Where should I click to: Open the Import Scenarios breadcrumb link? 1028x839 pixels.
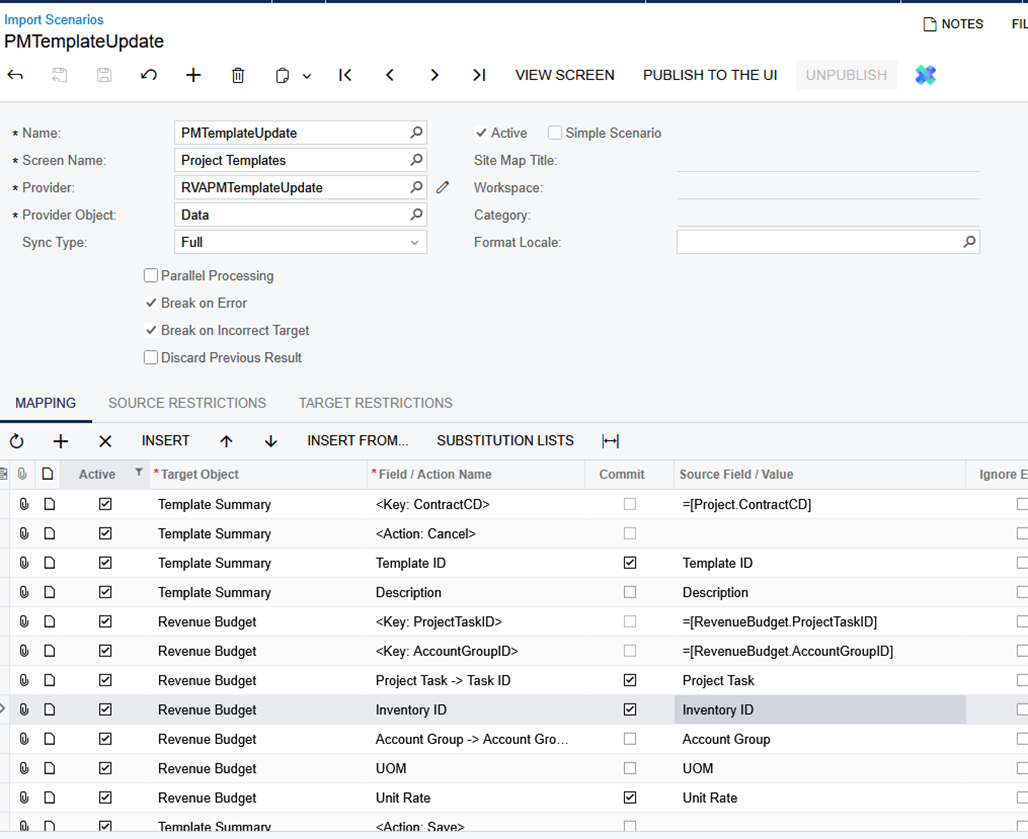point(54,20)
